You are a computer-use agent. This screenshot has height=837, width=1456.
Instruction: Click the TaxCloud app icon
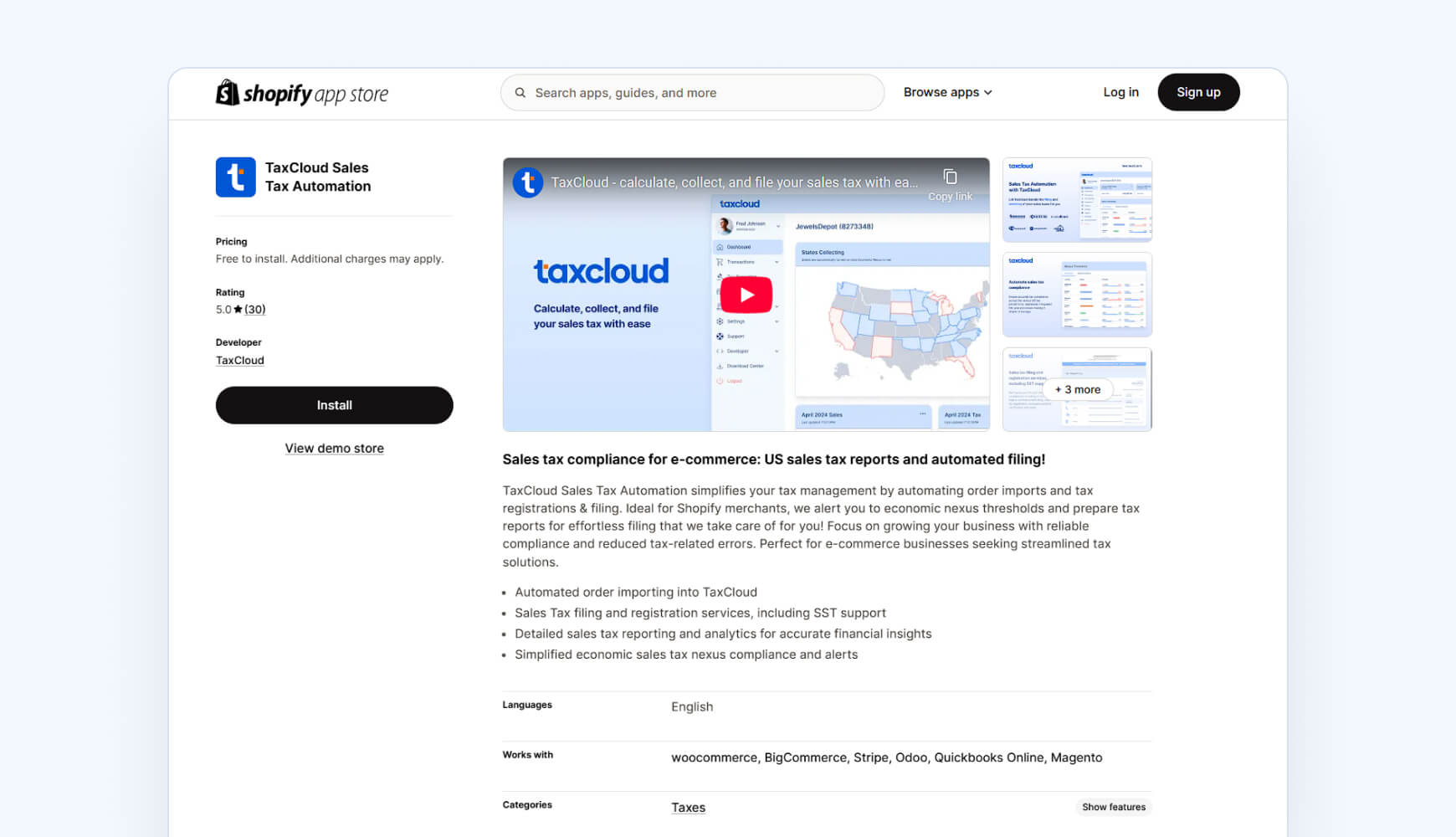click(236, 177)
